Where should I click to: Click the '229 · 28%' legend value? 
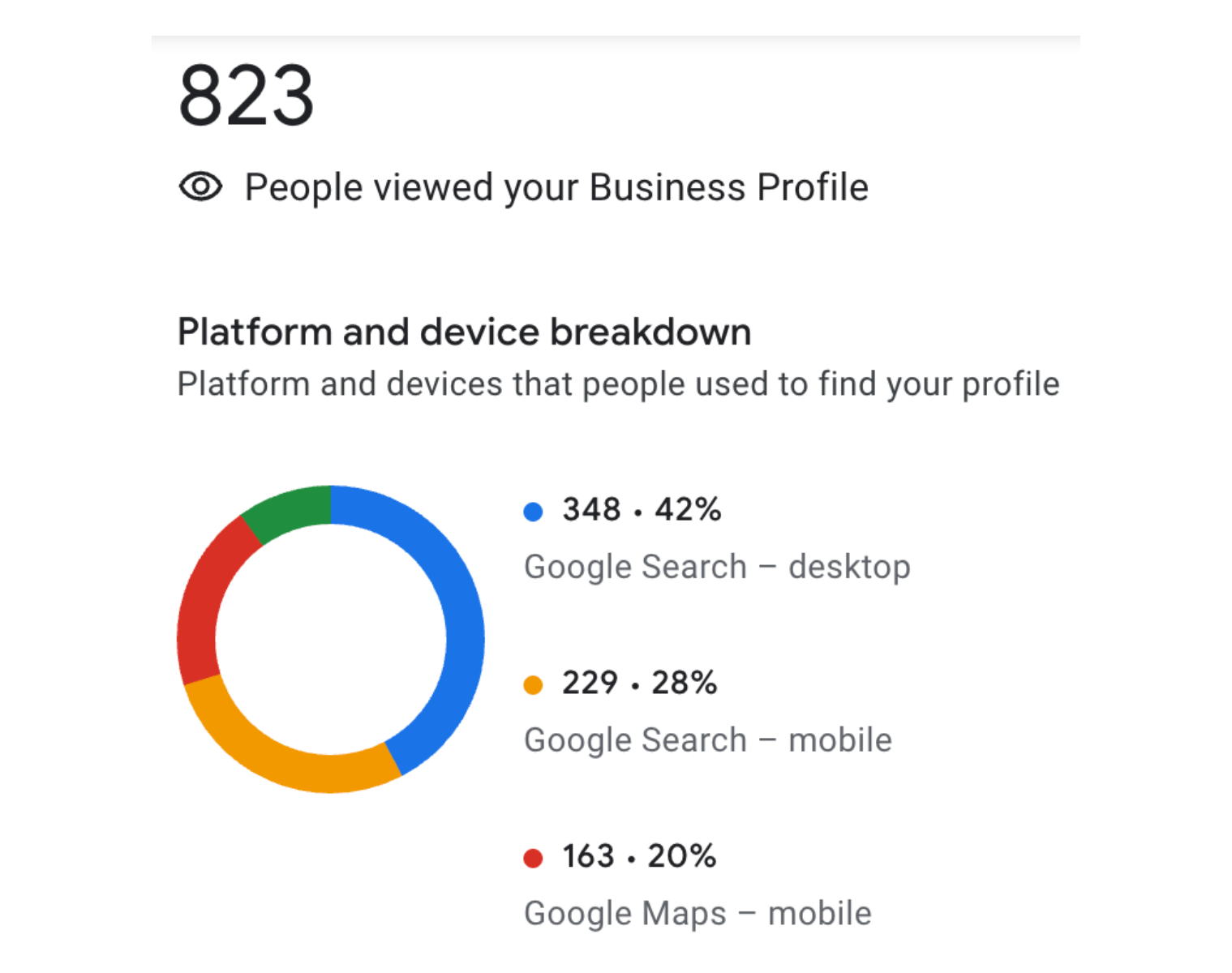pos(639,683)
